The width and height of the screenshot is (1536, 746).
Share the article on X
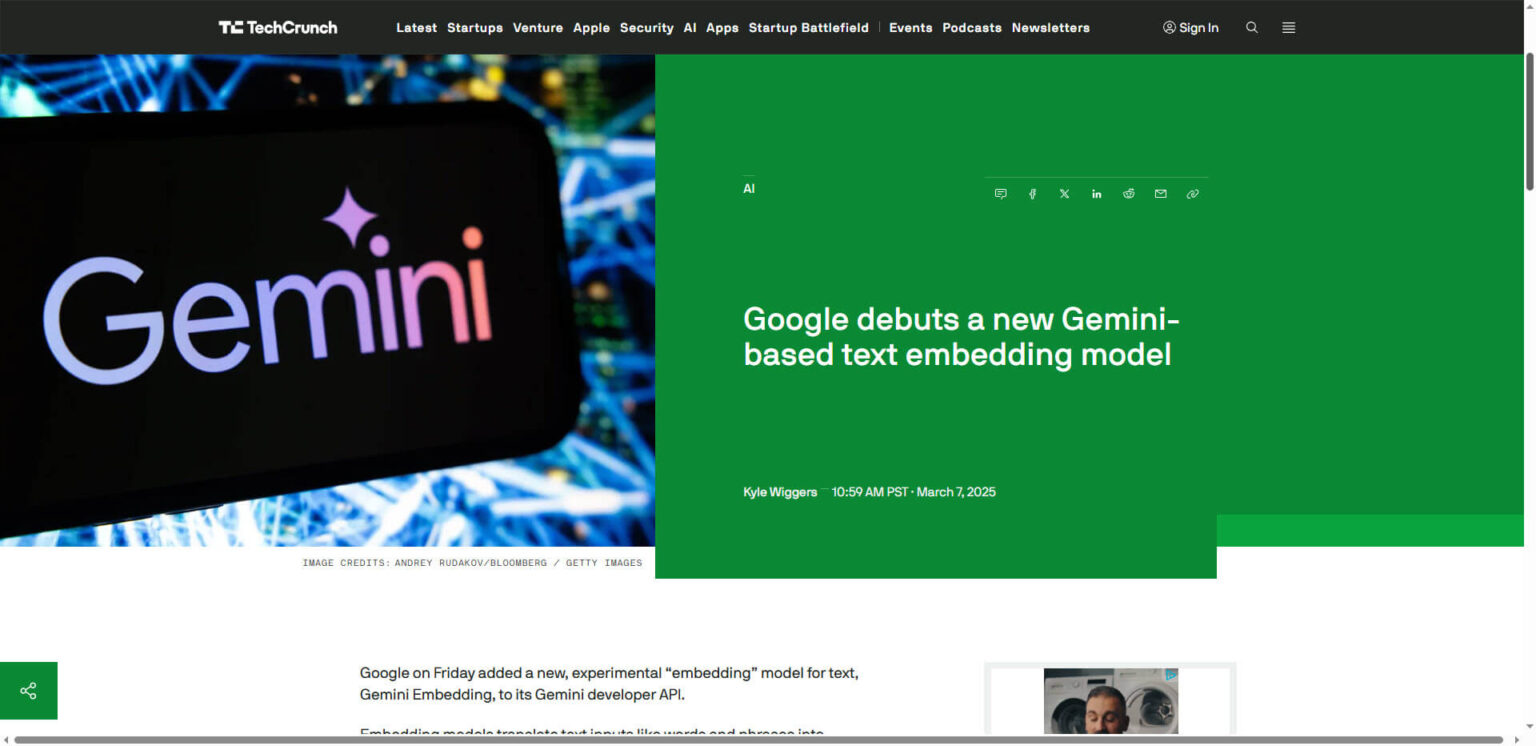pos(1064,193)
